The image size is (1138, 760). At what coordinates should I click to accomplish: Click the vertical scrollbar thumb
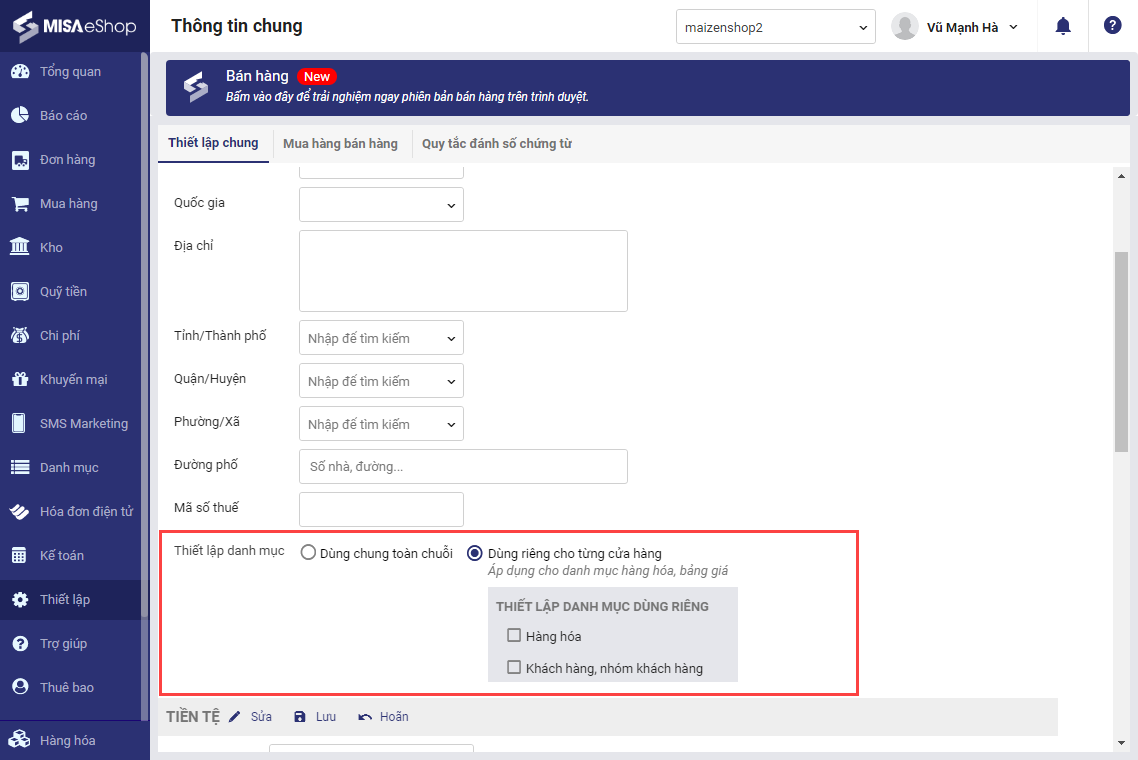1121,350
